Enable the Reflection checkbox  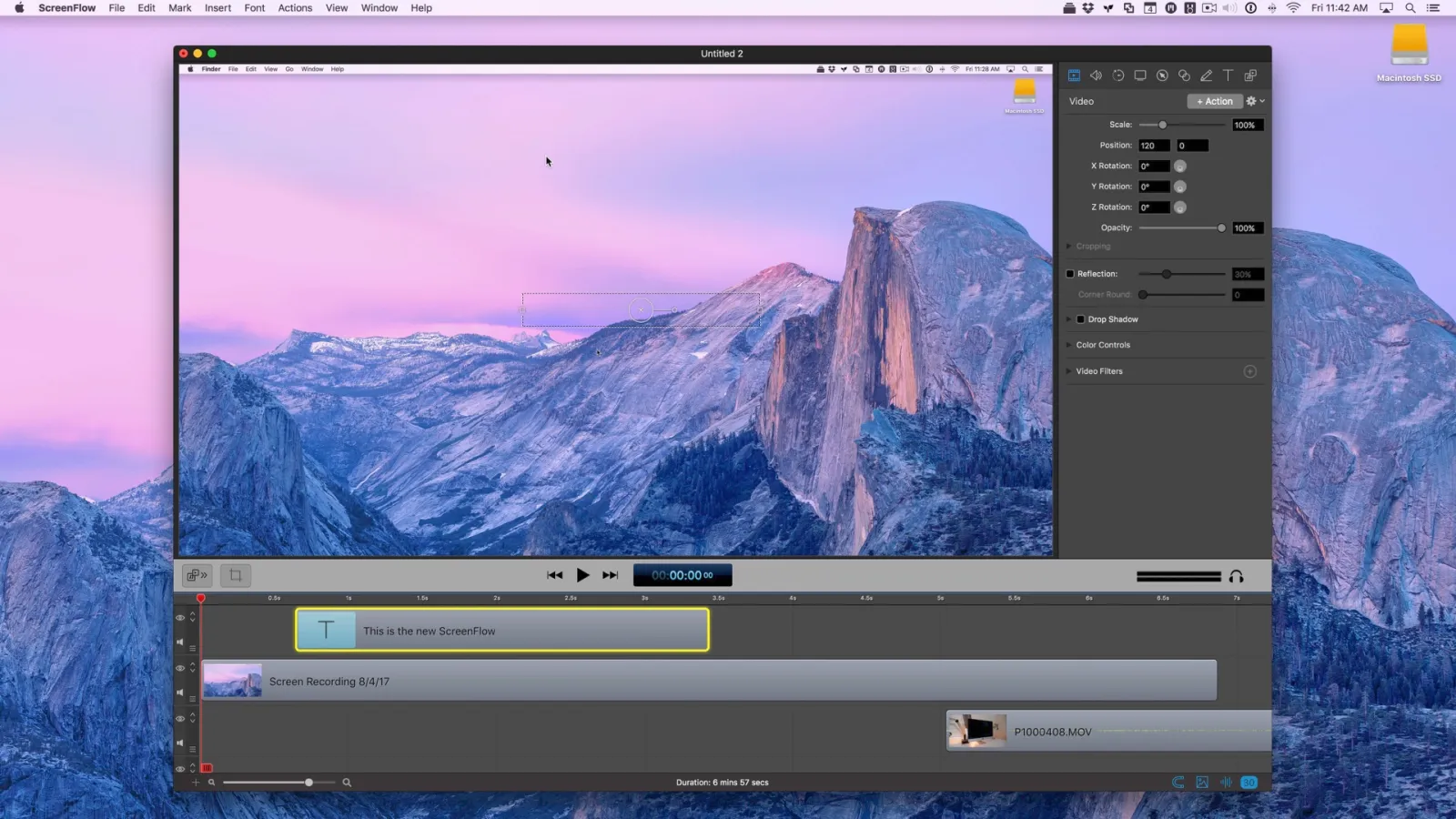point(1070,273)
